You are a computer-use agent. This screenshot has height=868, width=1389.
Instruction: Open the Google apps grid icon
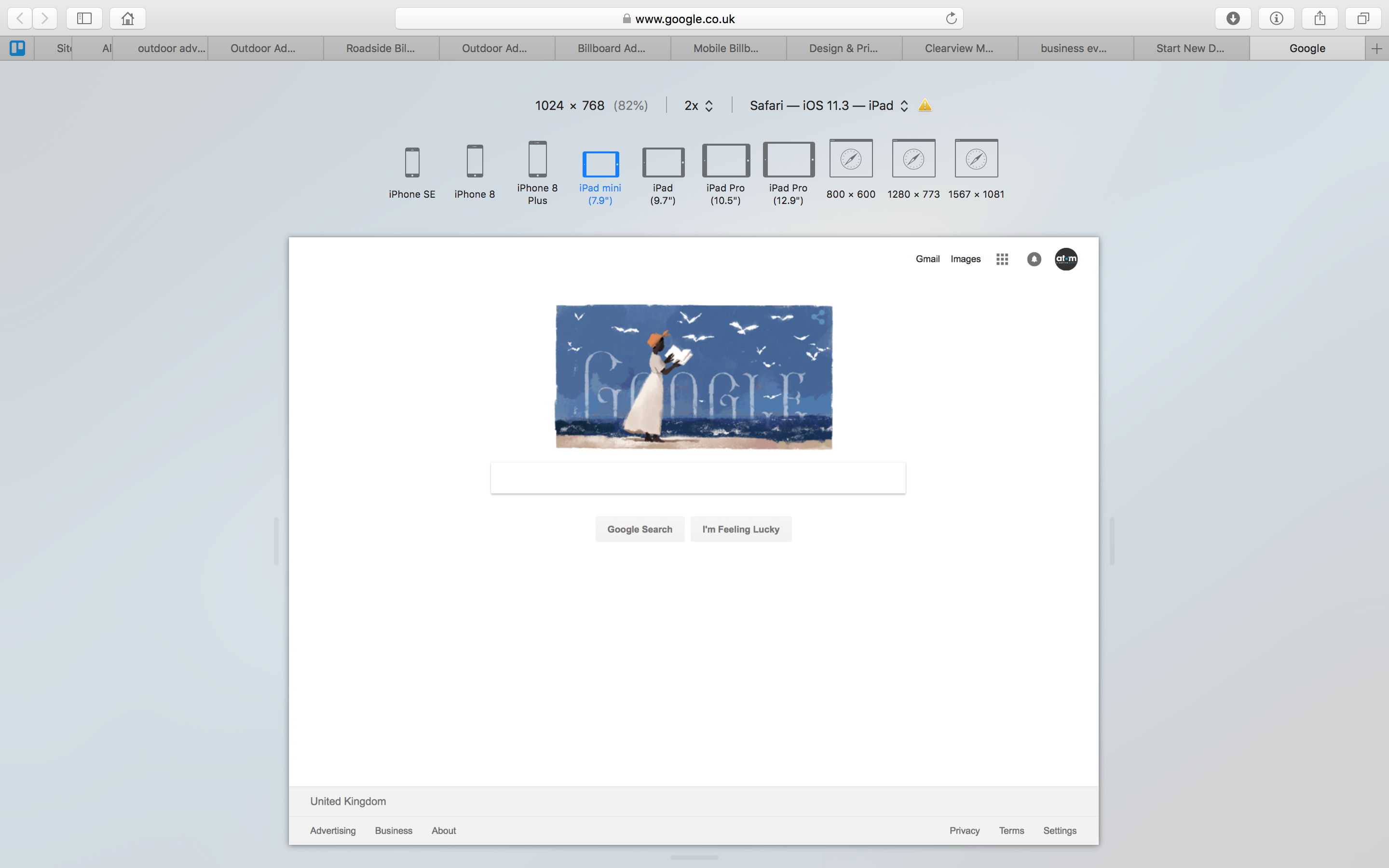click(x=1002, y=259)
